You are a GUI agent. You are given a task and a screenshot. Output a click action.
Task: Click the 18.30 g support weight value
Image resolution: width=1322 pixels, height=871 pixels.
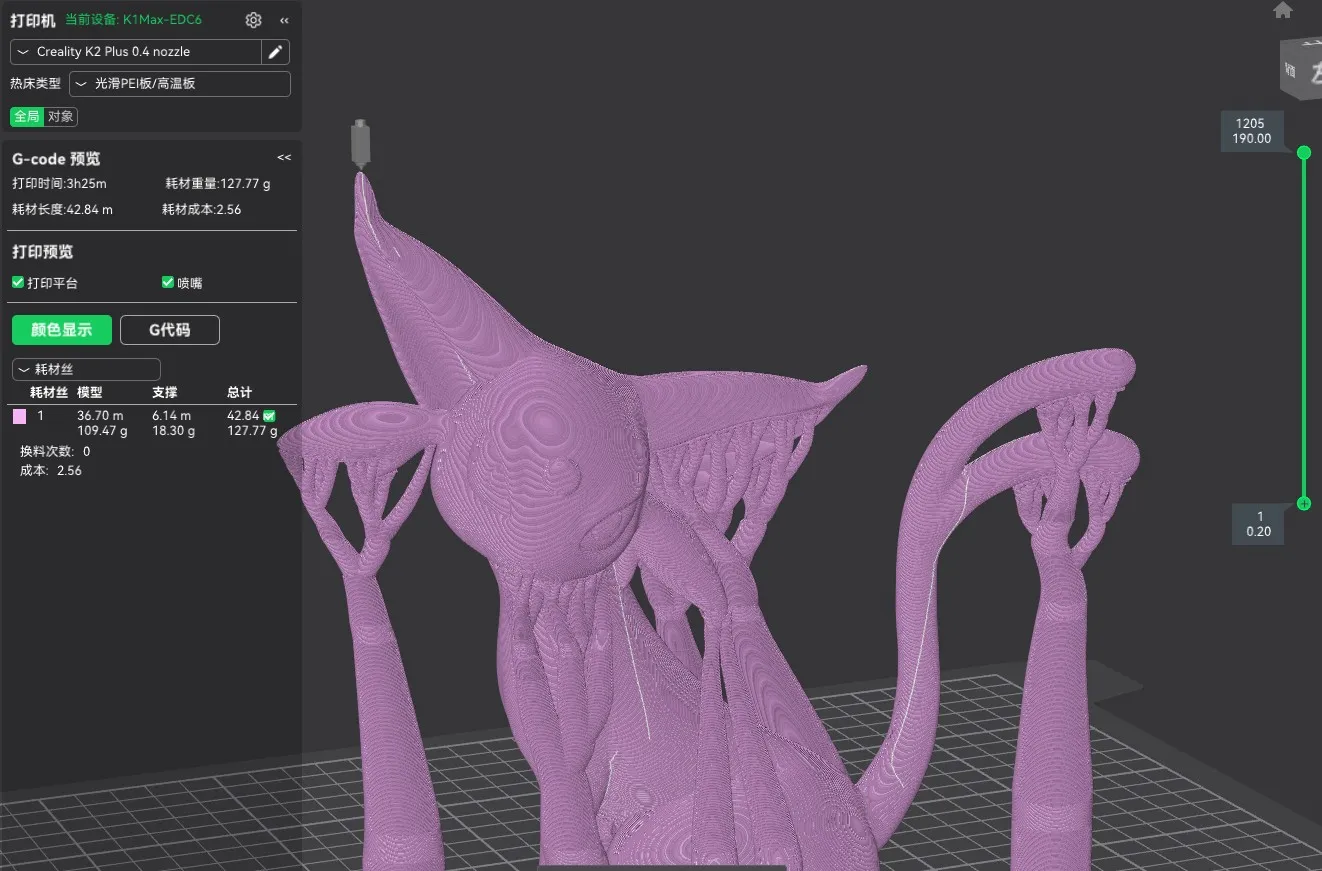click(x=174, y=431)
